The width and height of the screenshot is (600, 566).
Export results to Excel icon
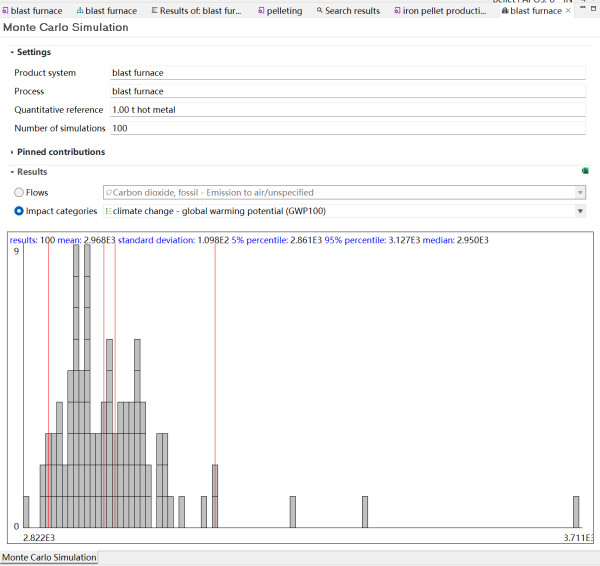tap(585, 171)
